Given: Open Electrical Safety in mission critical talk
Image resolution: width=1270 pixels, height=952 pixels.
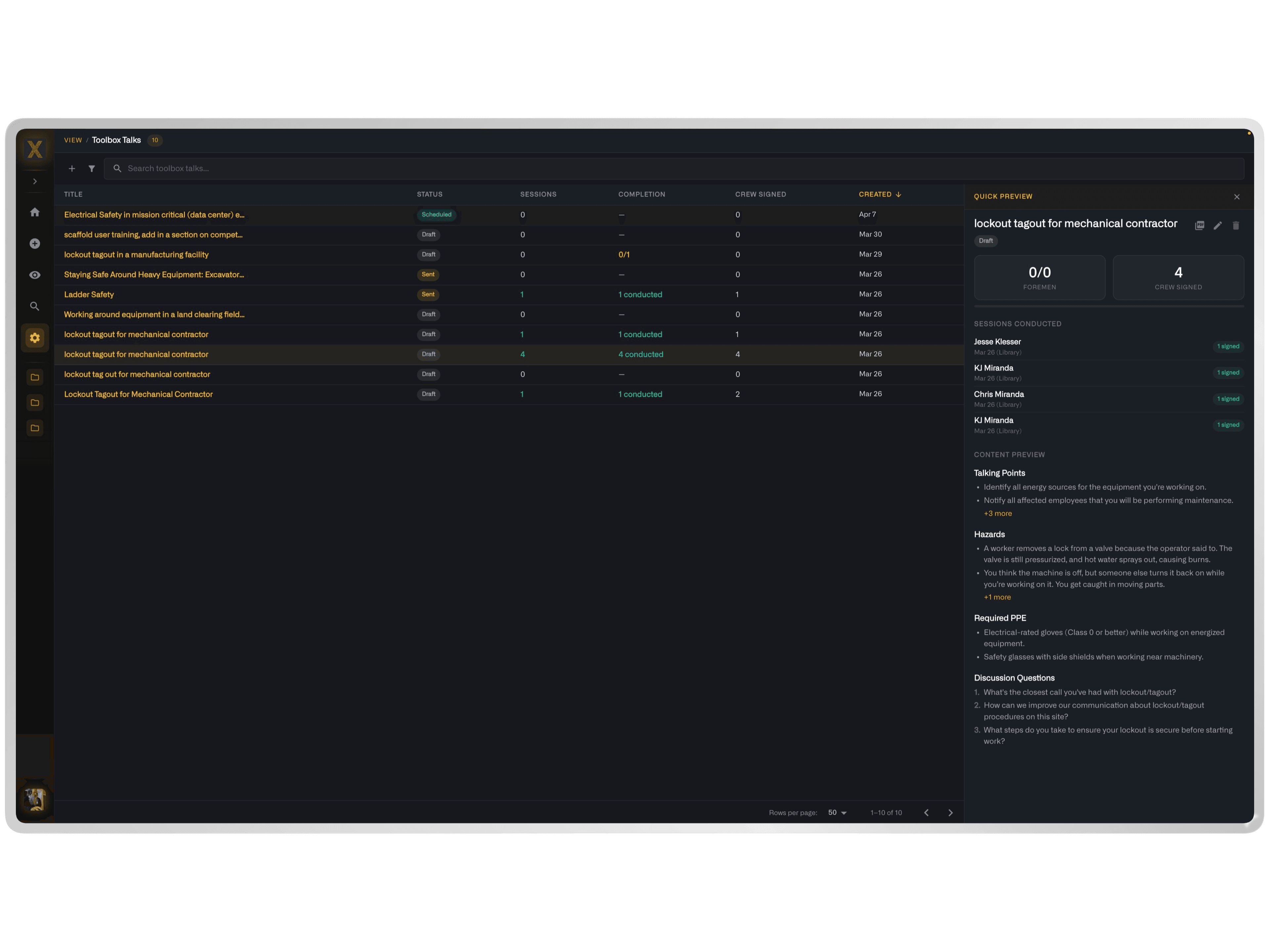Looking at the screenshot, I should (x=154, y=215).
